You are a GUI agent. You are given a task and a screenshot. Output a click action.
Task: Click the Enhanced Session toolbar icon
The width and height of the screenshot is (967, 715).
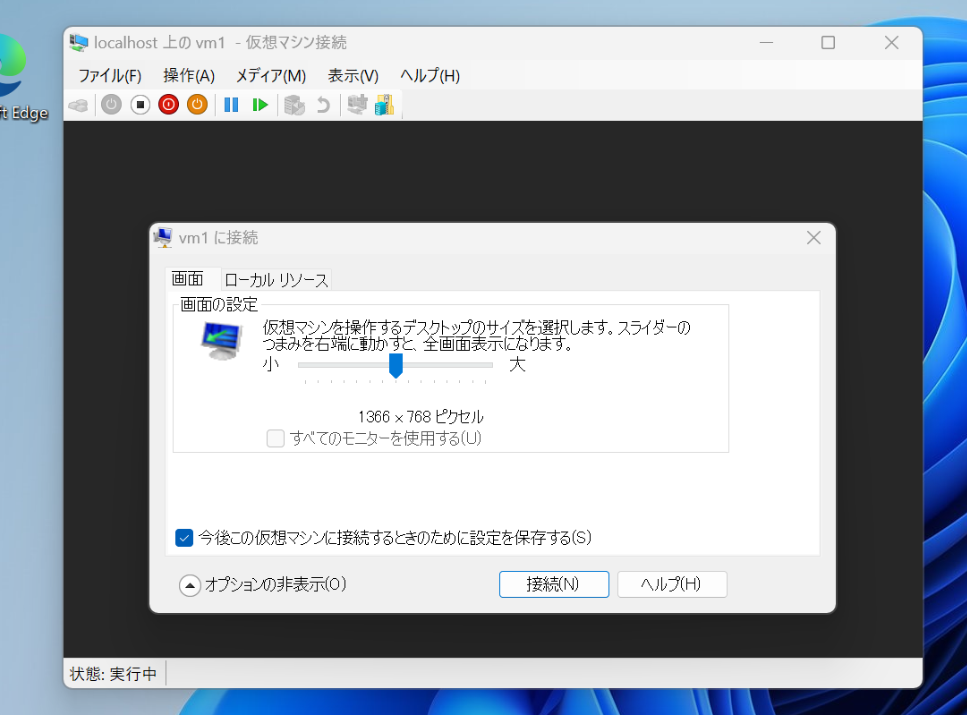pos(357,105)
